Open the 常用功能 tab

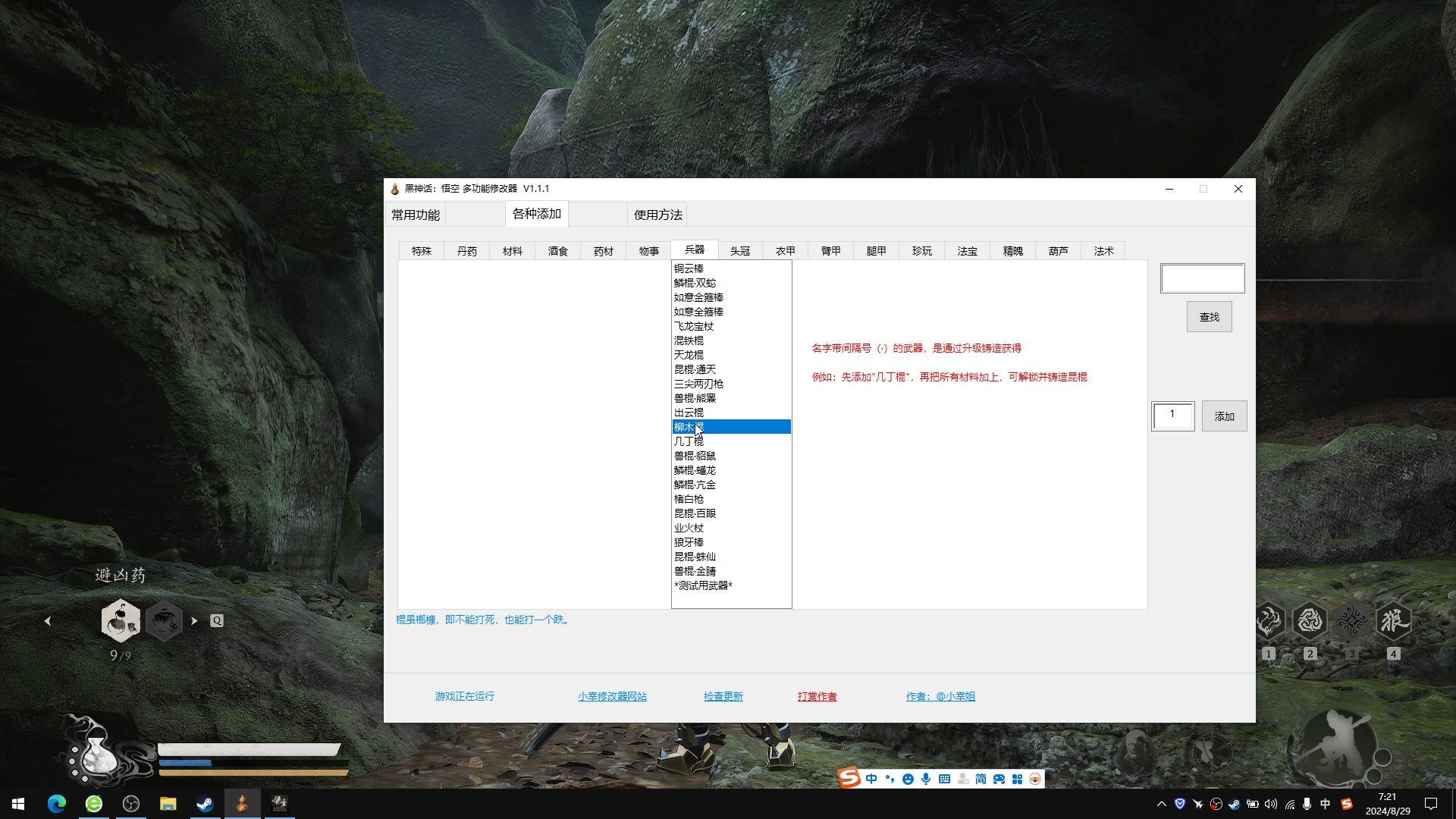pyautogui.click(x=416, y=215)
